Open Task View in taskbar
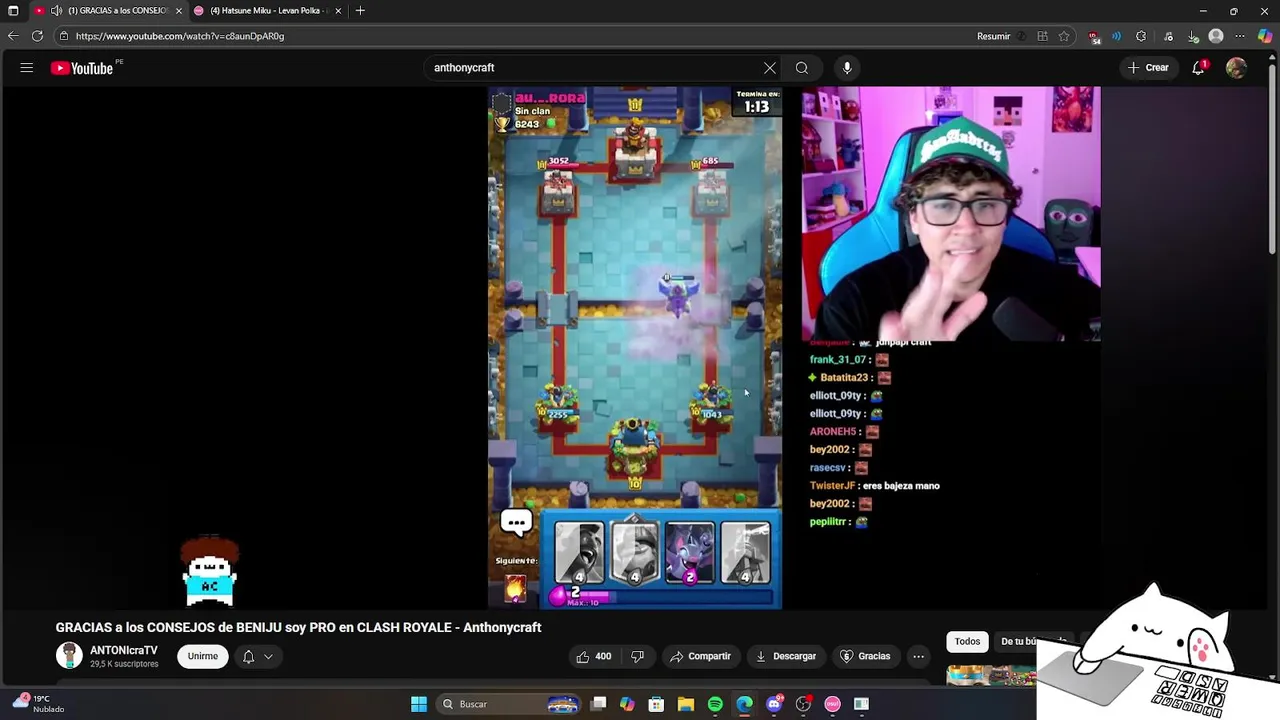Screen dimensions: 1280x720 tap(598, 704)
